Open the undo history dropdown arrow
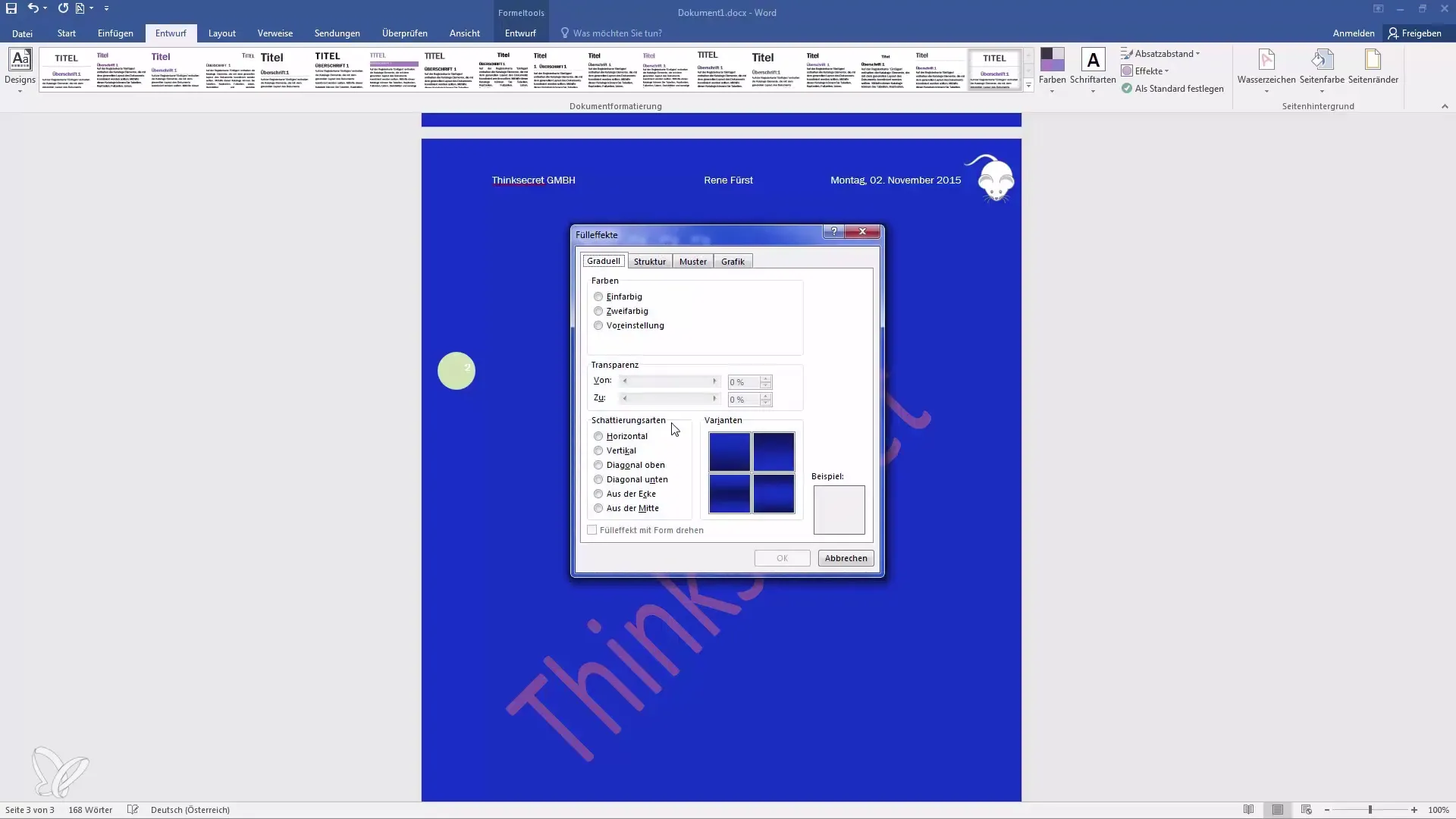This screenshot has width=1456, height=819. (45, 8)
